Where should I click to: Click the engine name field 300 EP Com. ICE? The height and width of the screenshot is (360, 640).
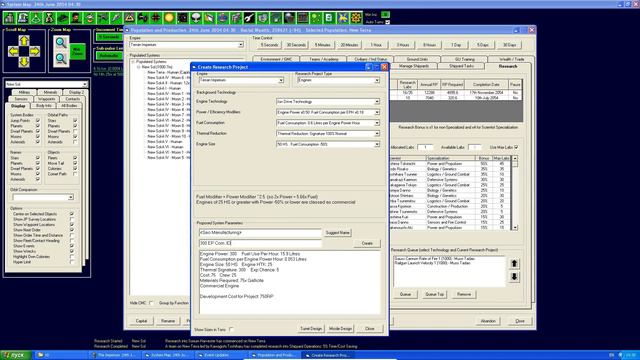pos(260,243)
